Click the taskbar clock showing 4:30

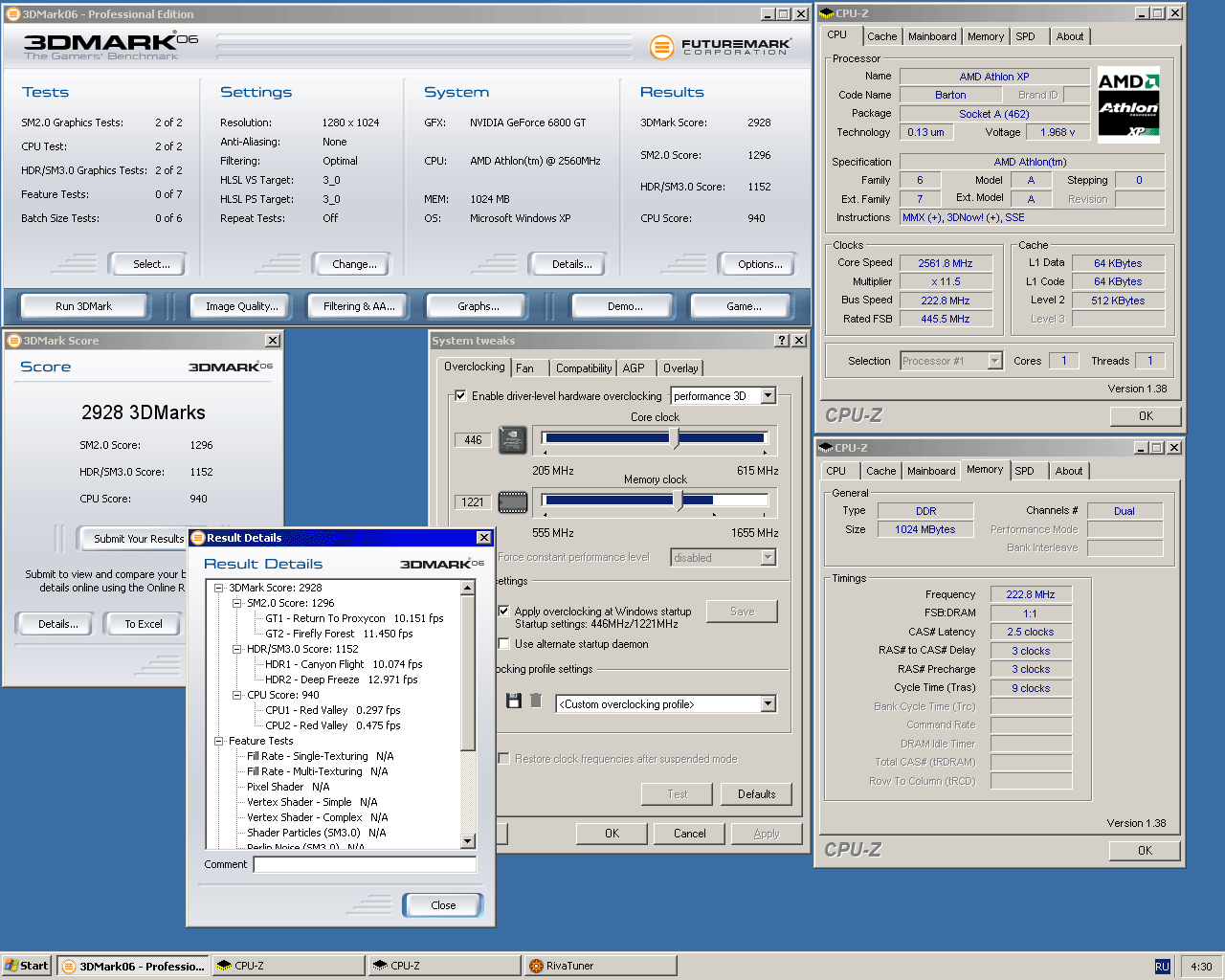pos(1201,967)
